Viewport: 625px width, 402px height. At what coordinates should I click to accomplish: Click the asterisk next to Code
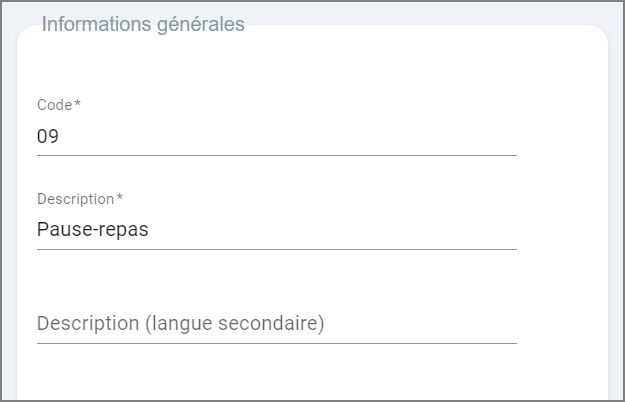78,104
